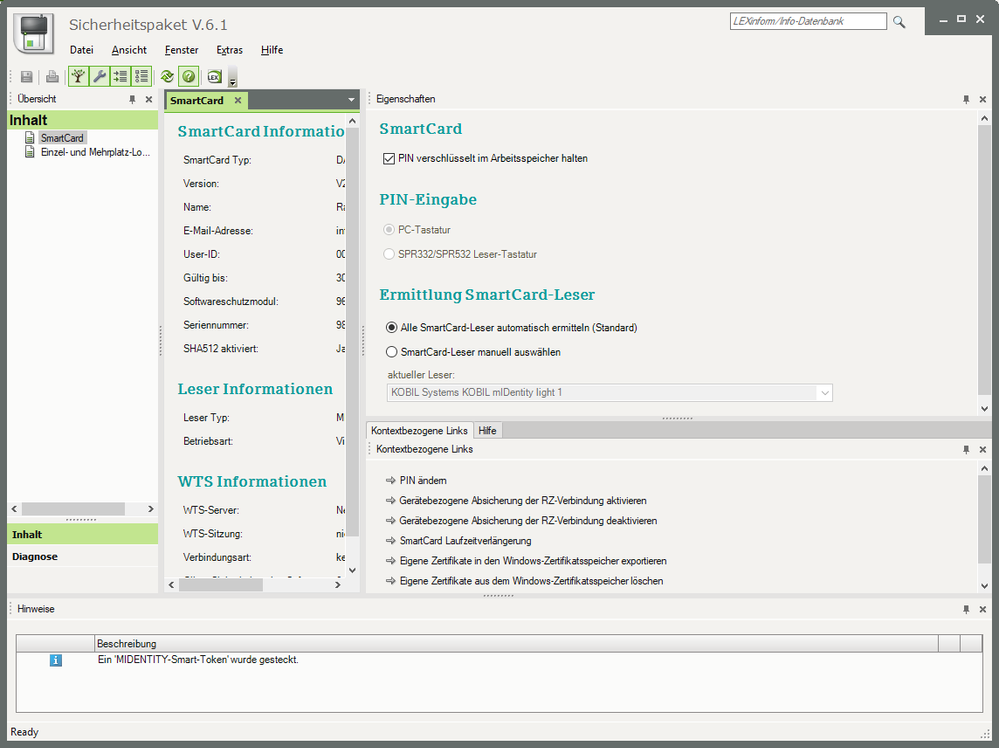Viewport: 999px width, 748px height.
Task: Click the Softwareschutzmodul label
Action: (x=231, y=301)
